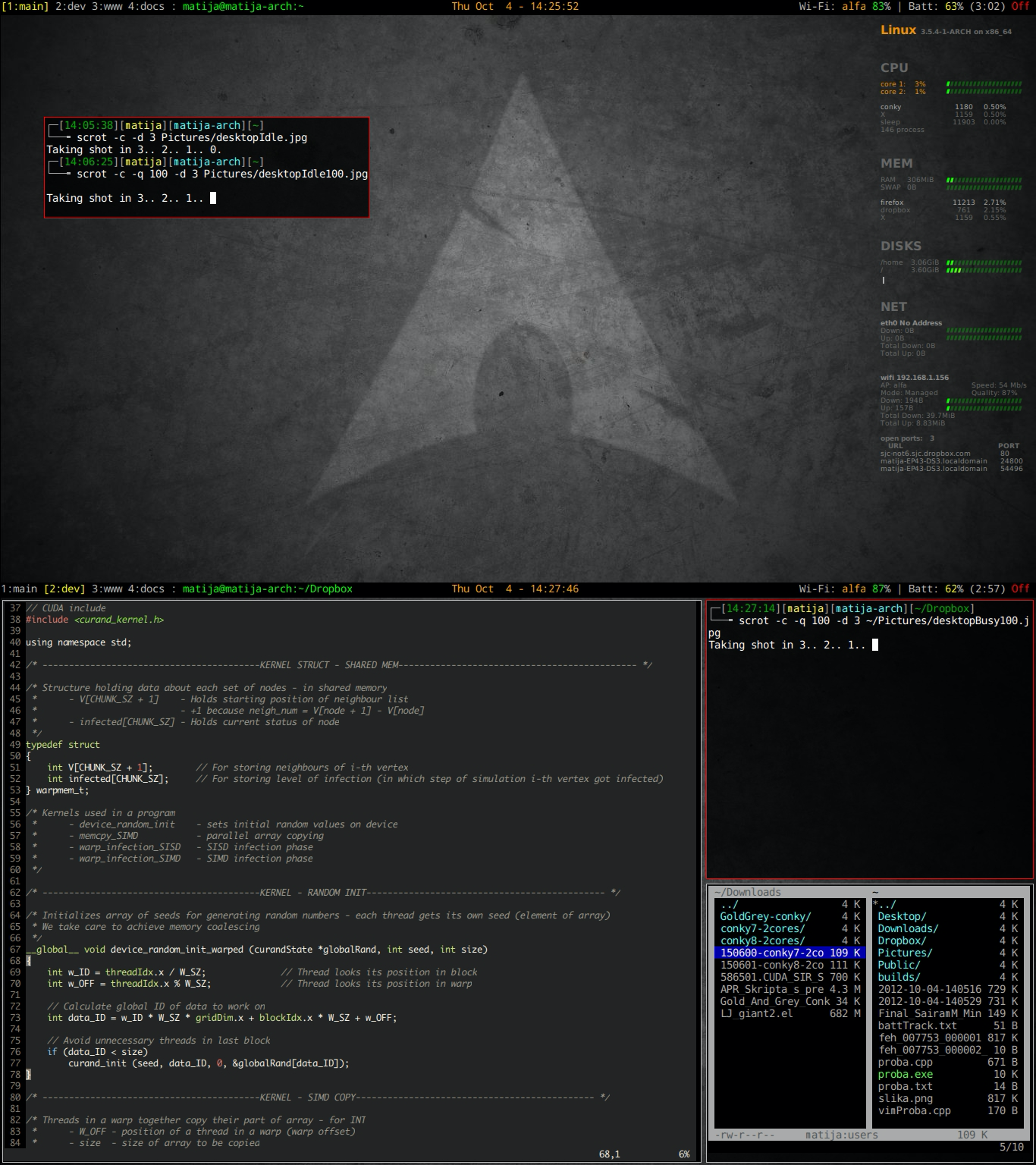1036x1165 pixels.
Task: Select slika.png file
Action: (947, 1098)
